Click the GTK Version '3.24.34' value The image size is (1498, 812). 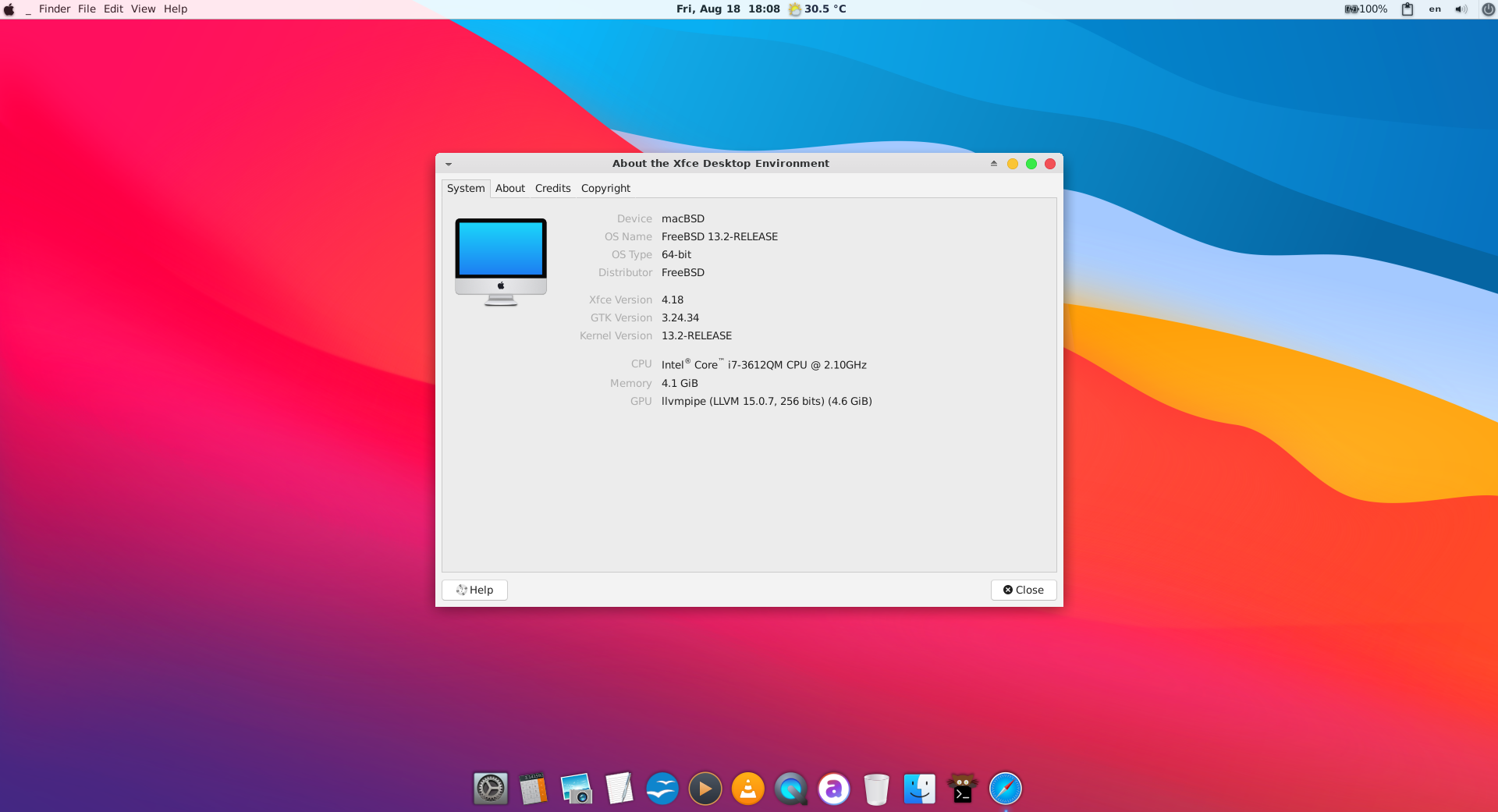pyautogui.click(x=680, y=317)
